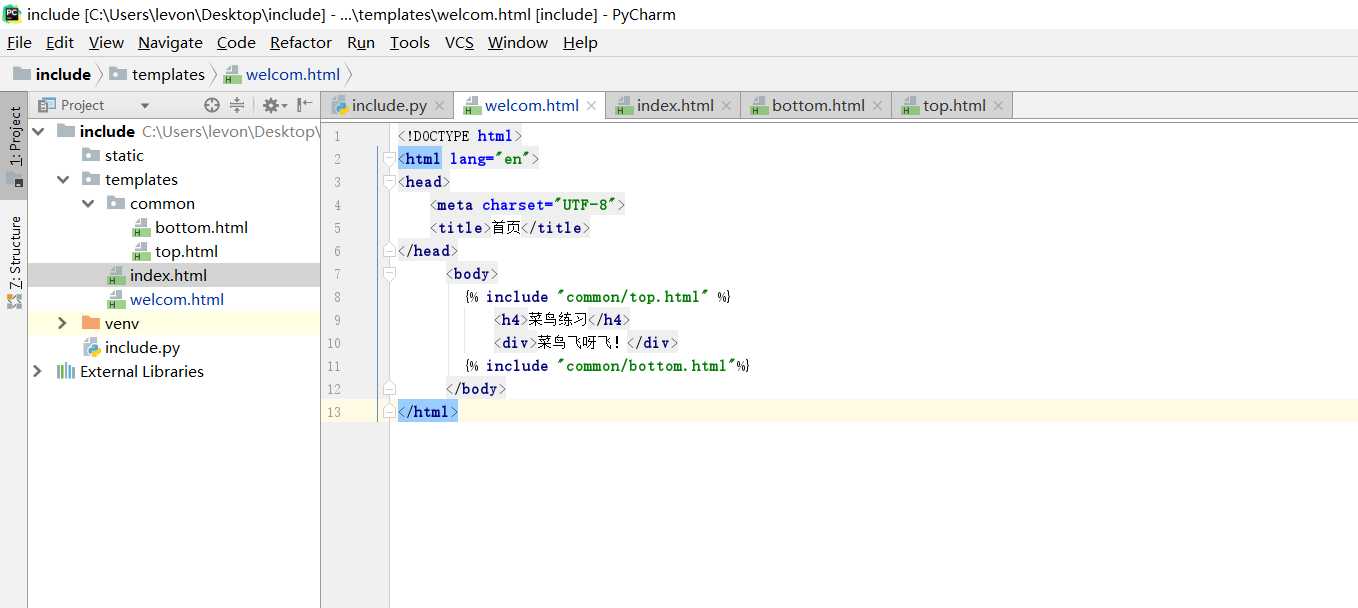Open the Window menu
Image resolution: width=1358 pixels, height=608 pixels.
518,42
